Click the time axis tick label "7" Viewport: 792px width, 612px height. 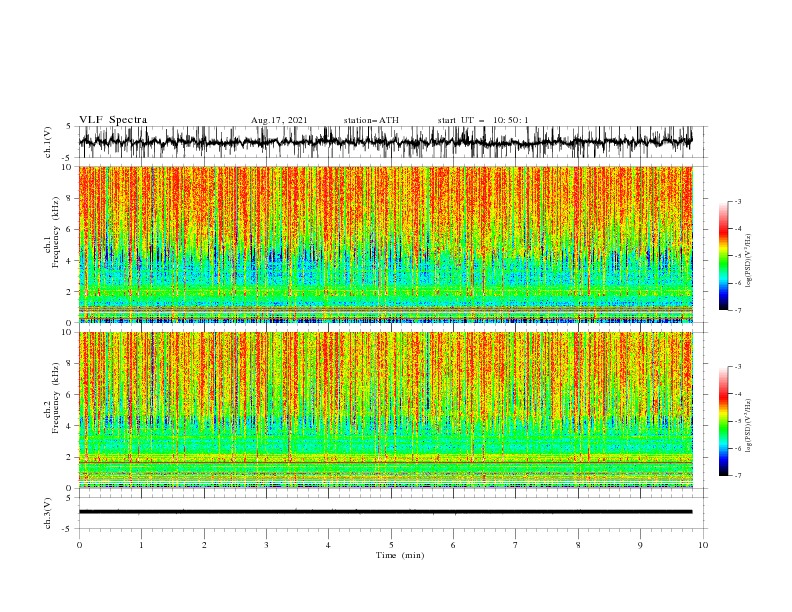click(x=515, y=545)
